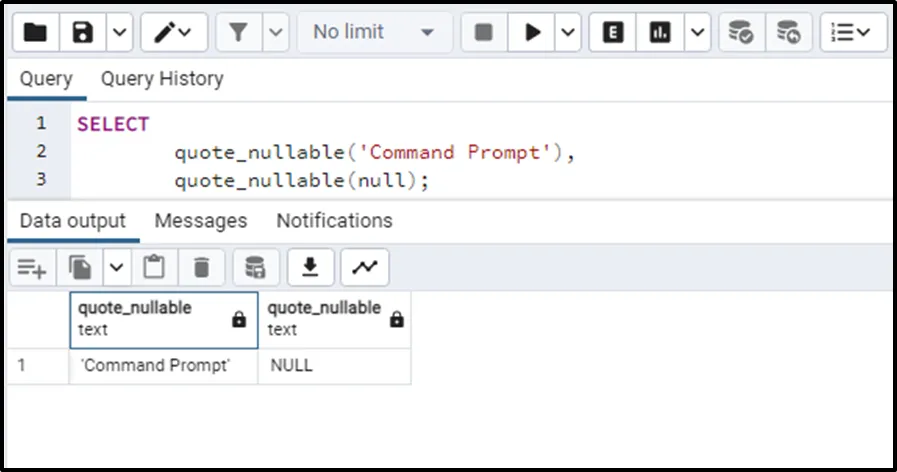This screenshot has height=472, width=897.
Task: Download the results as a file
Action: (311, 267)
